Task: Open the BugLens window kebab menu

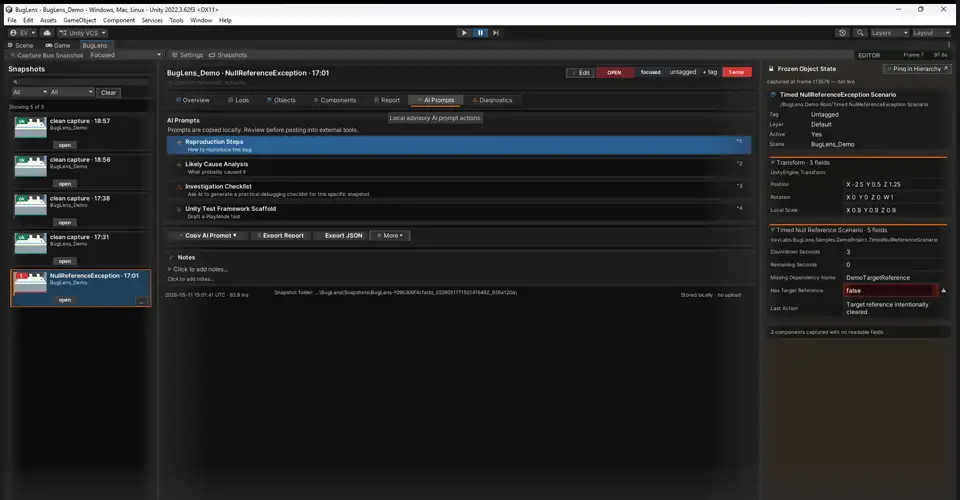Action: pyautogui.click(x=948, y=45)
